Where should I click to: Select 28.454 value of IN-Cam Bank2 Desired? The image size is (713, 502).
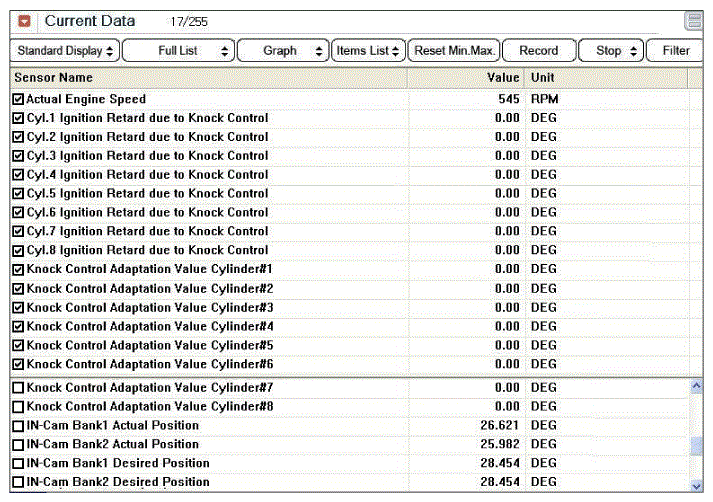tap(499, 482)
